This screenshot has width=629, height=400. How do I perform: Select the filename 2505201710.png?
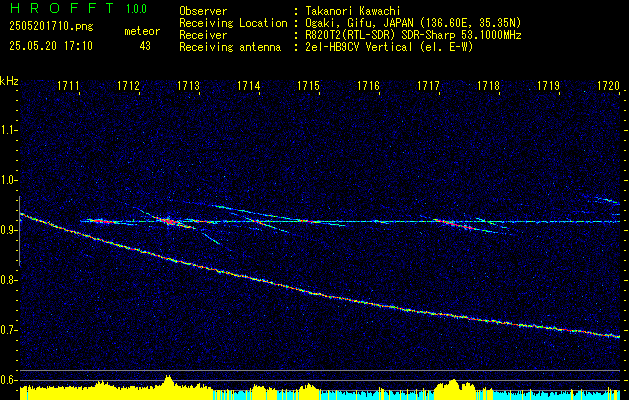pyautogui.click(x=51, y=27)
